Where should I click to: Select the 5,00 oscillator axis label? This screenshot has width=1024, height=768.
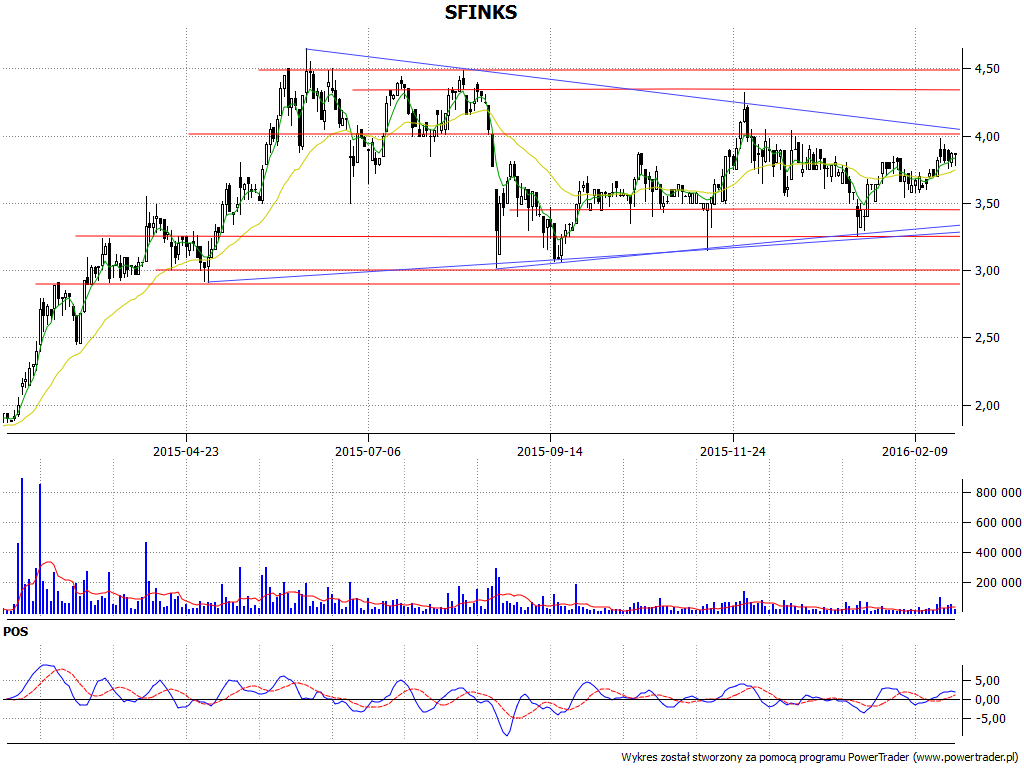point(986,680)
